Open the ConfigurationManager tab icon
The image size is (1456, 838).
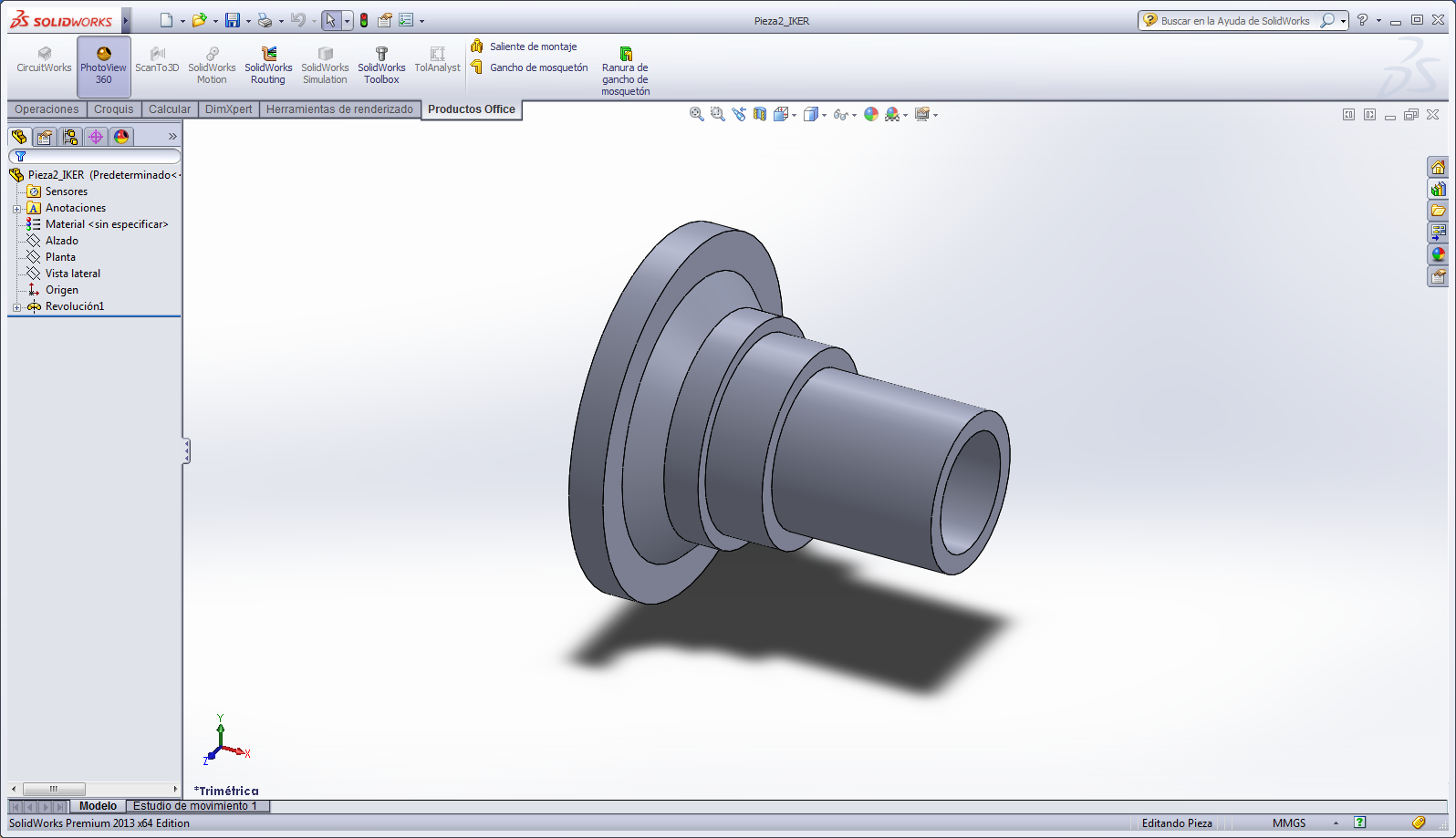[70, 137]
